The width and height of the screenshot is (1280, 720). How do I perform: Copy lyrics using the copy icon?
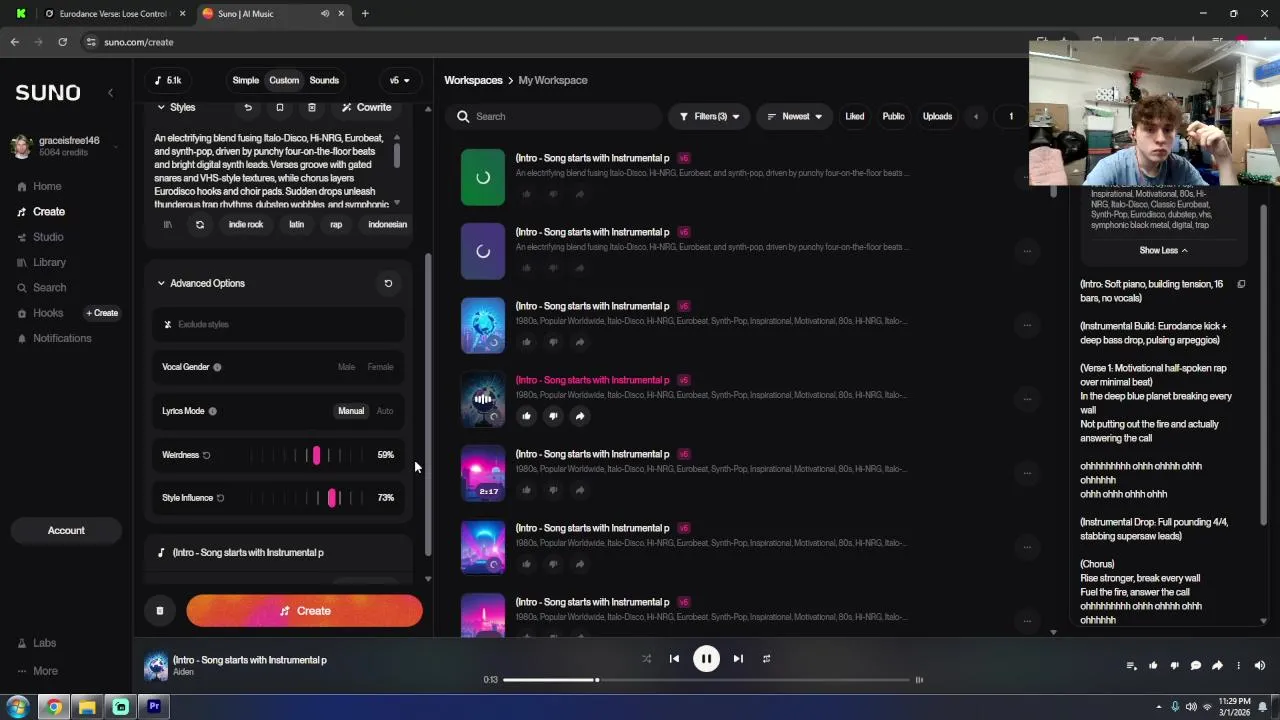coord(1241,284)
